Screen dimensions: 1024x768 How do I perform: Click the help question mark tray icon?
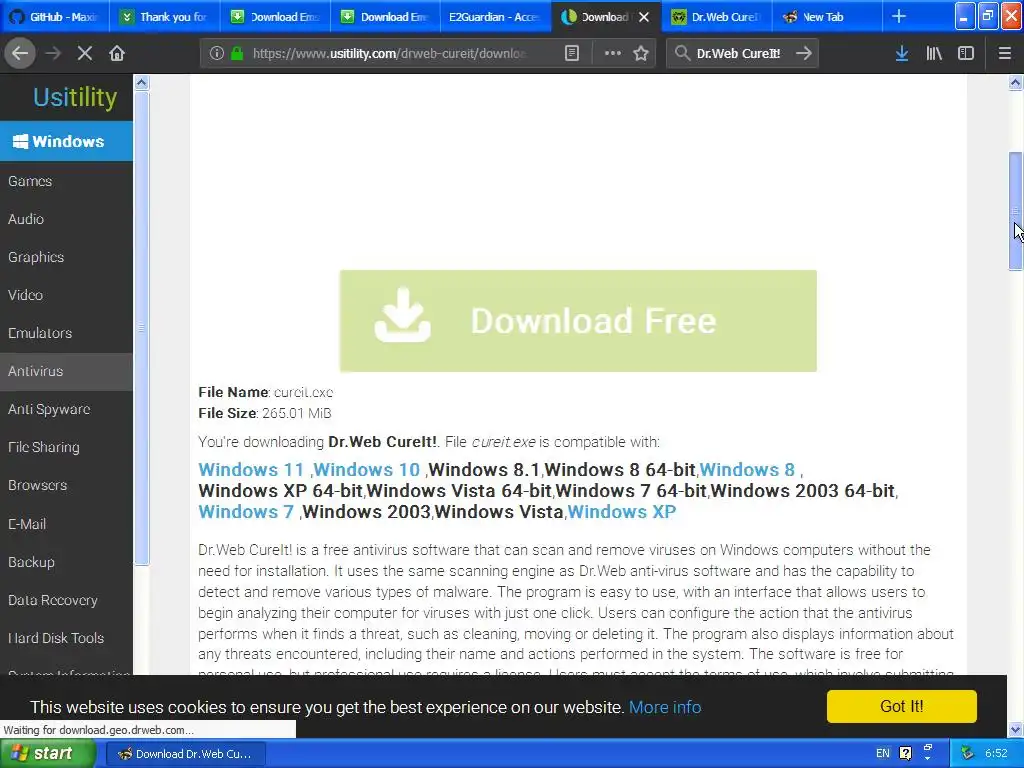(905, 753)
